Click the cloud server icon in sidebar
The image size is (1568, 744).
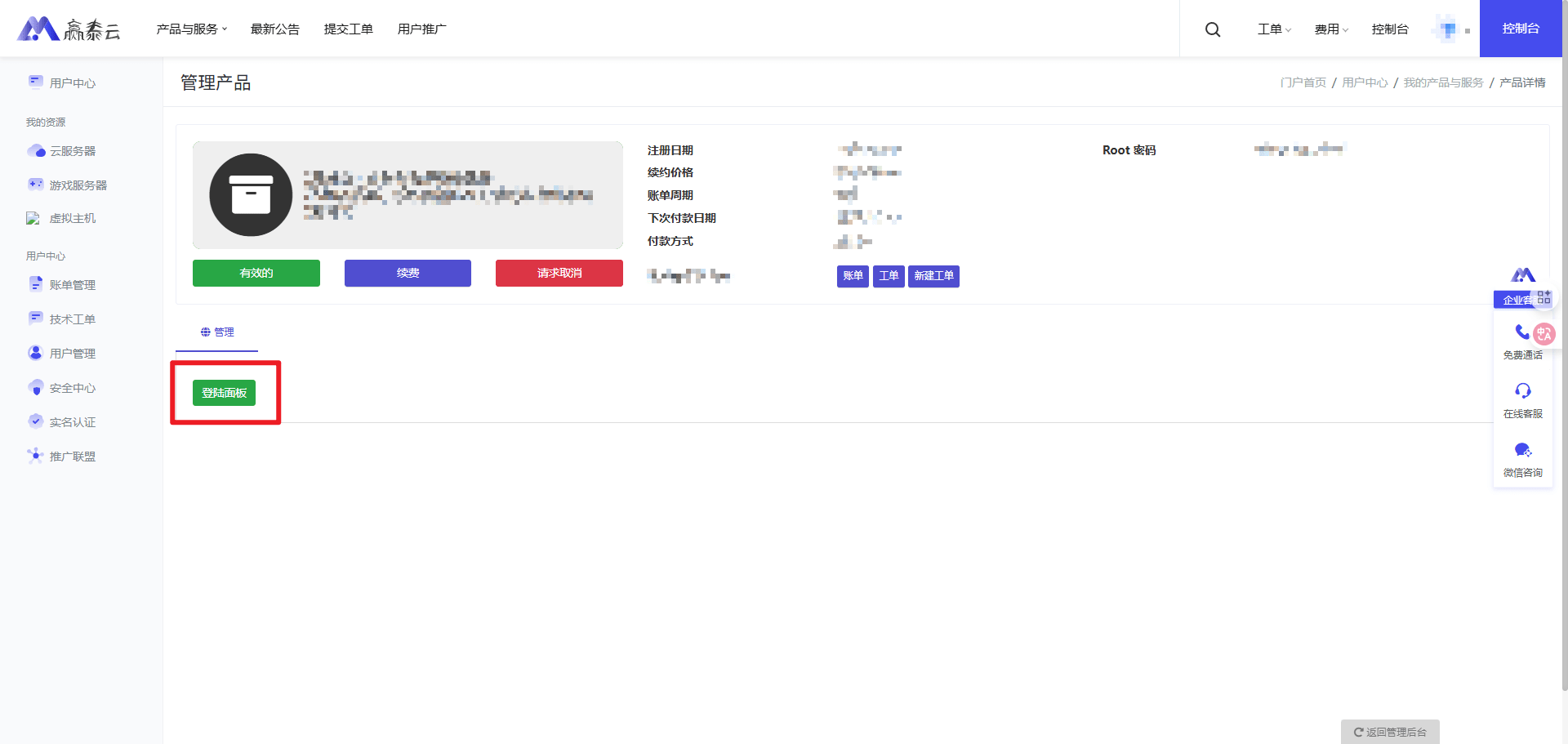tap(36, 151)
